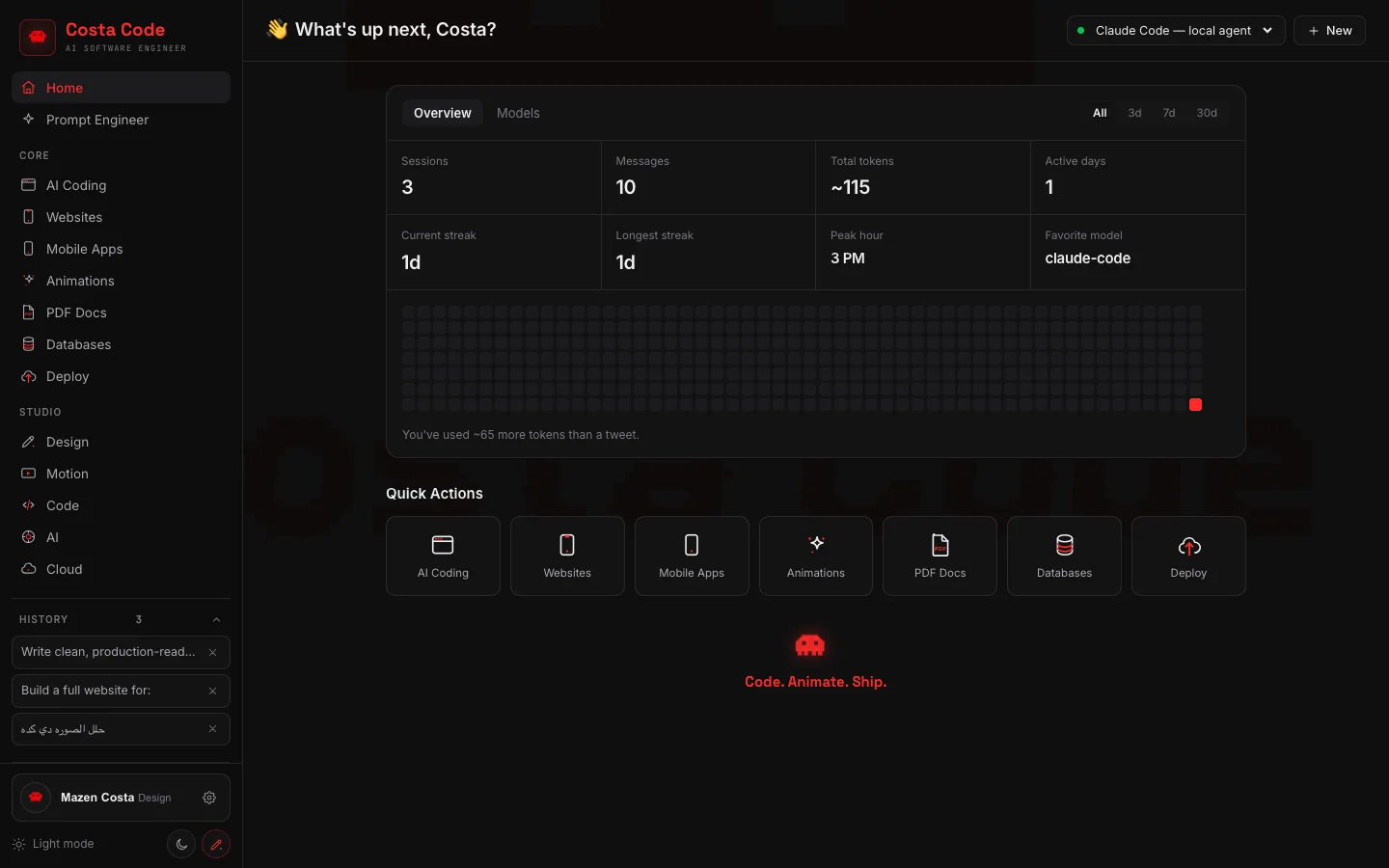The image size is (1389, 868).
Task: Switch to the Models tab
Action: 518,113
